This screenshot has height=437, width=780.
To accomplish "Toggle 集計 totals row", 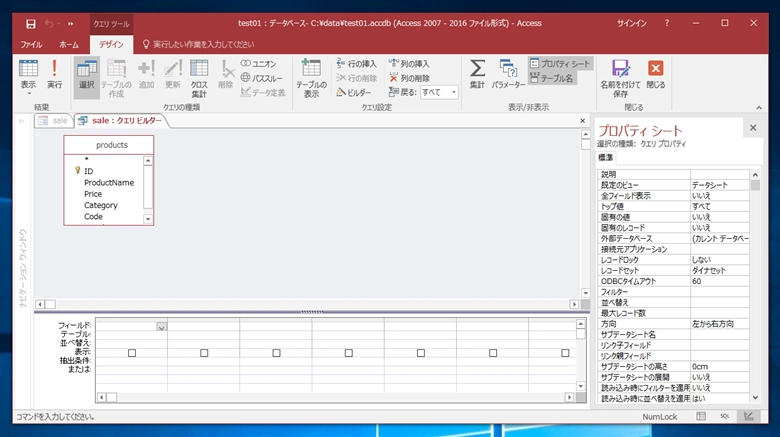I will tap(477, 75).
